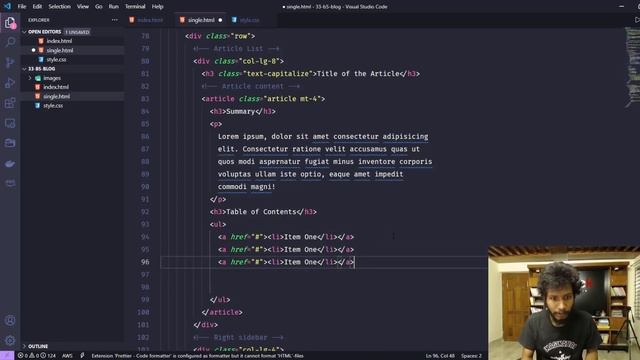
Task: Open the Go menu
Action: pos(99,7)
